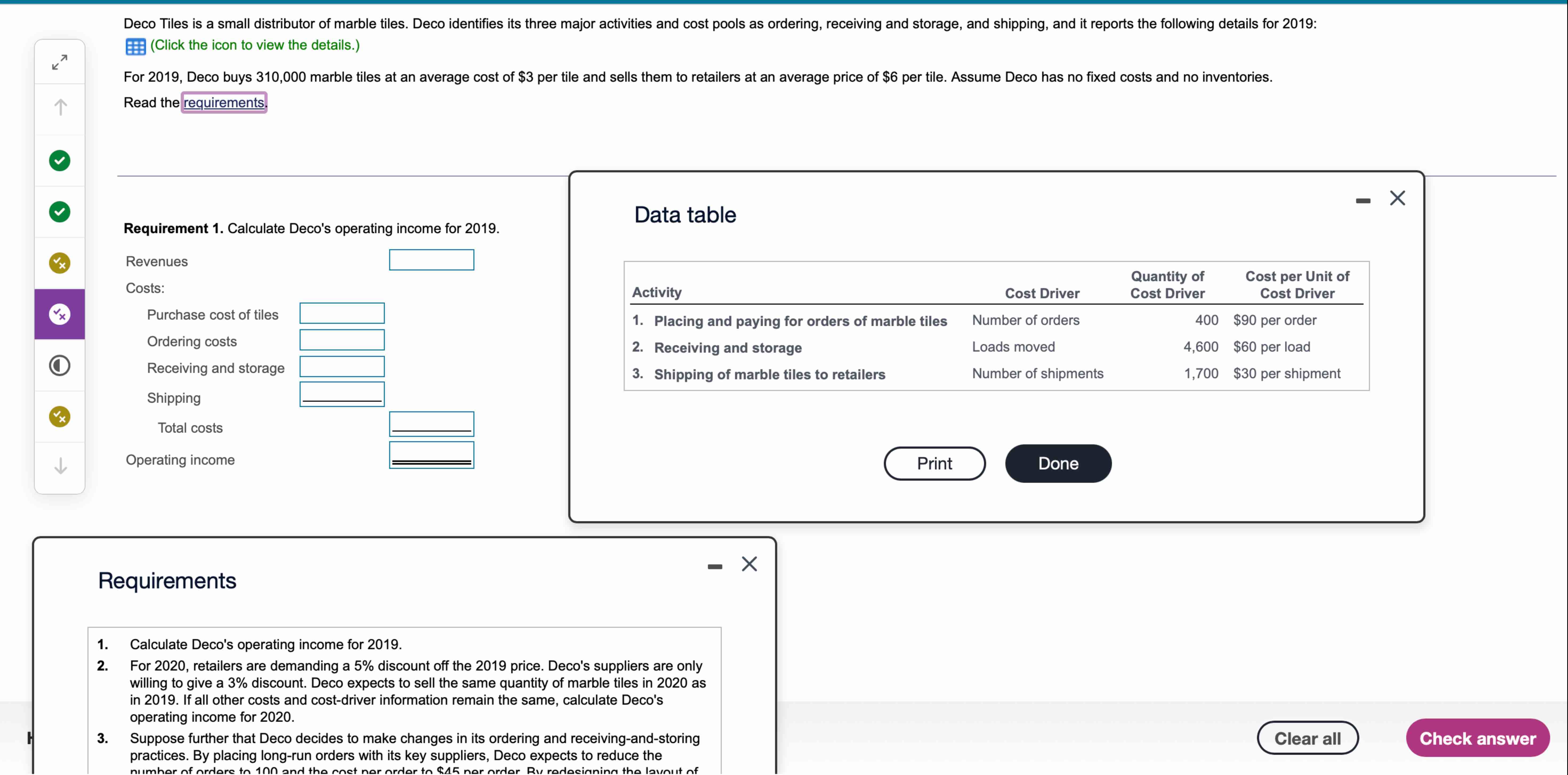Open the requirements link
The height and width of the screenshot is (775, 1568).
point(223,102)
